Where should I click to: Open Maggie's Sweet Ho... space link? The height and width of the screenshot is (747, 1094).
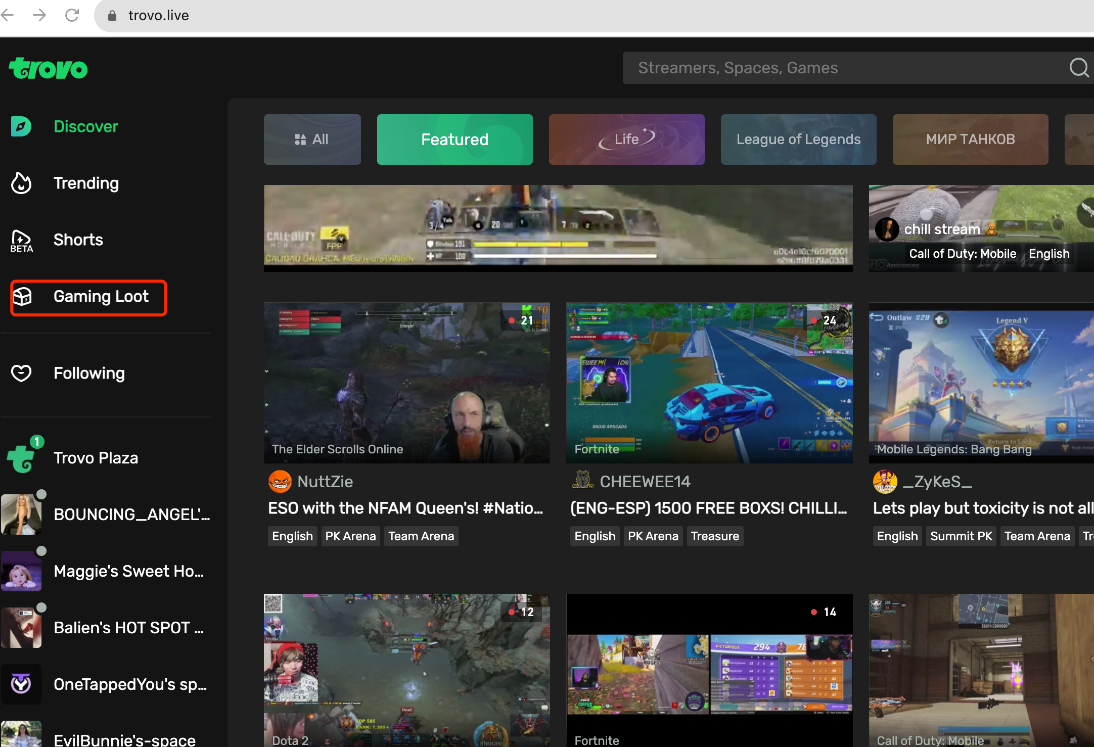[x=128, y=572]
